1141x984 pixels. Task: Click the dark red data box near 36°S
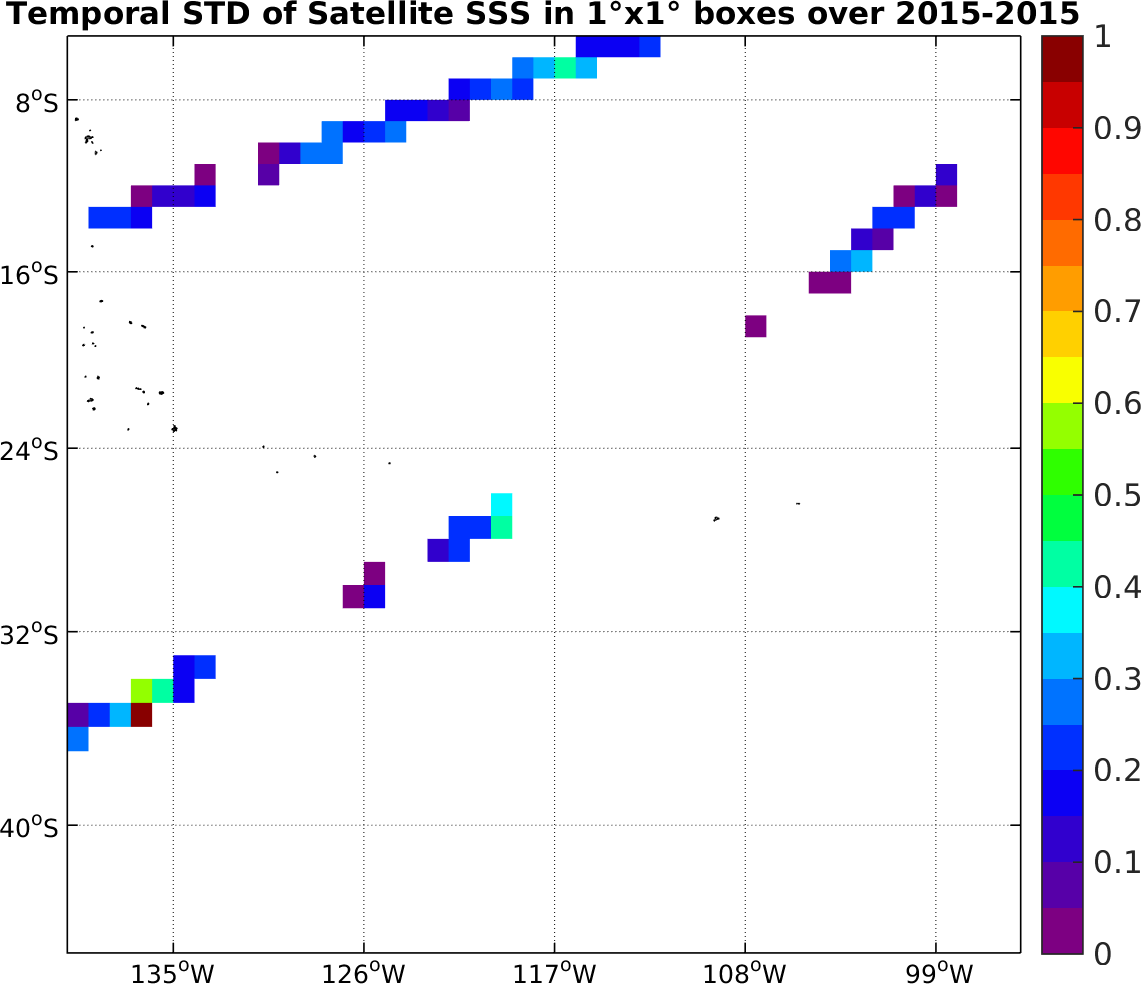point(141,715)
